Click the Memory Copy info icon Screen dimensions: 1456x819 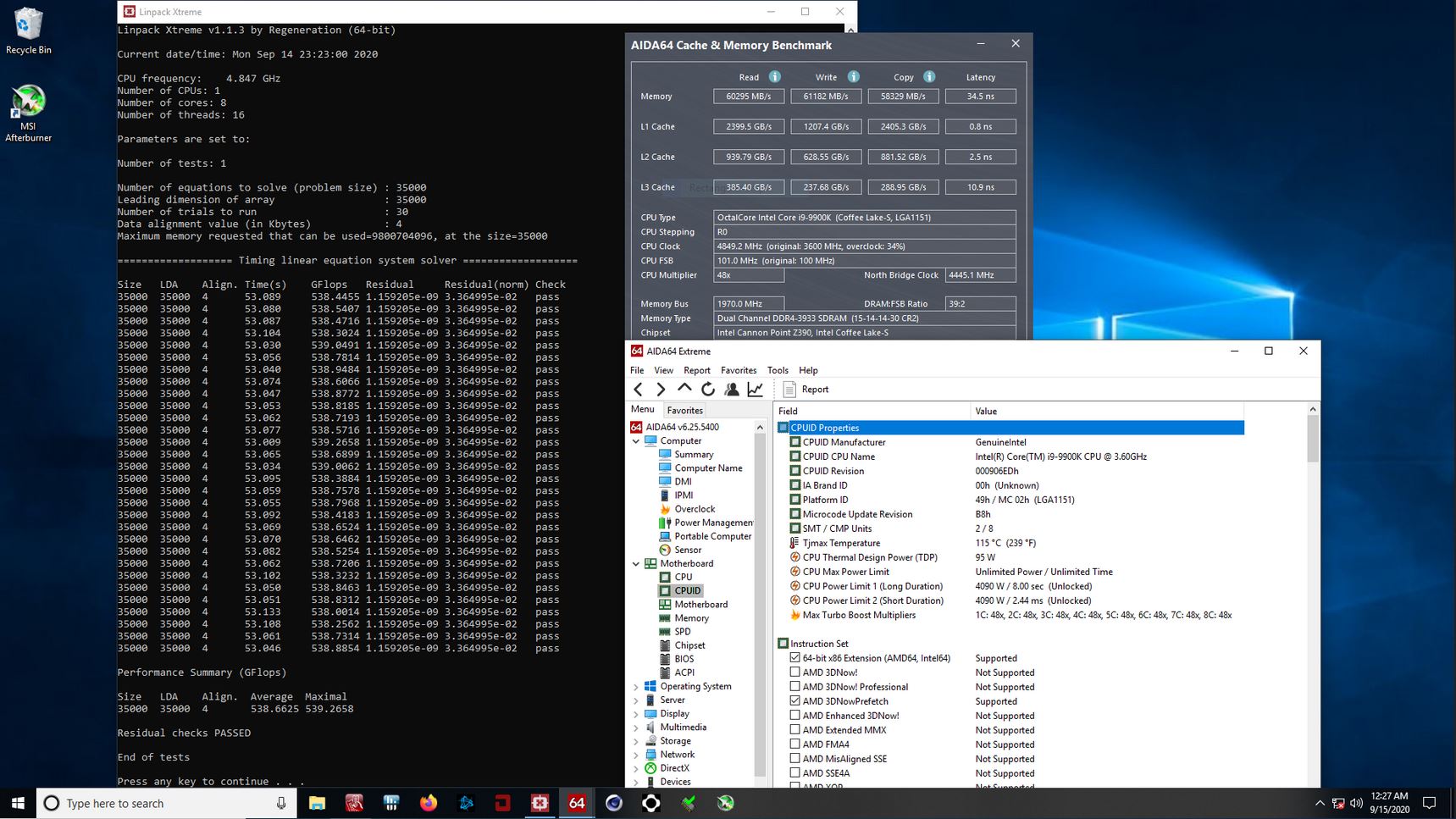(929, 77)
